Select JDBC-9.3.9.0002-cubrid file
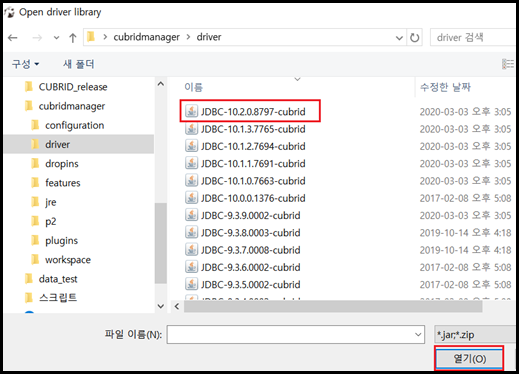The height and width of the screenshot is (375, 521). (250, 216)
